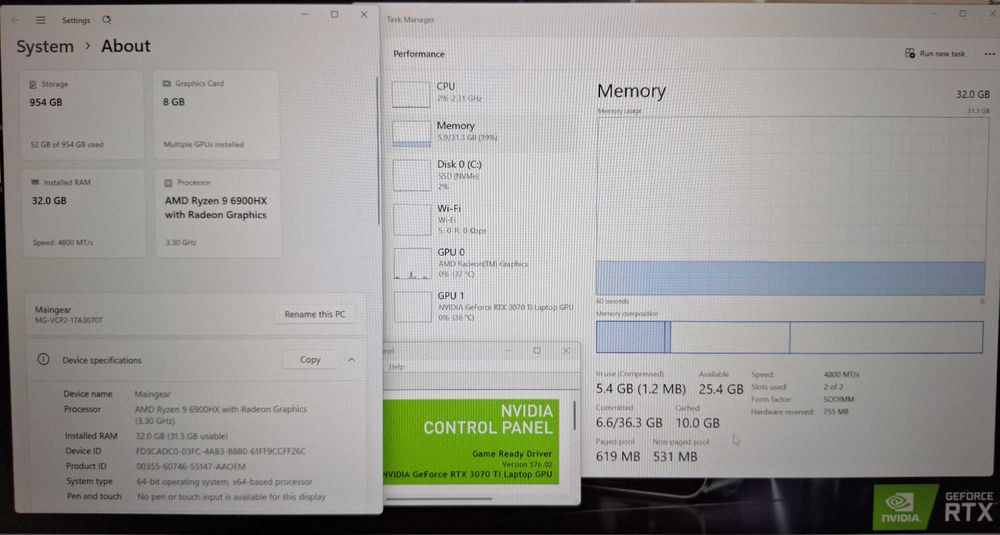
Task: Click the Run new task icon
Action: 910,54
